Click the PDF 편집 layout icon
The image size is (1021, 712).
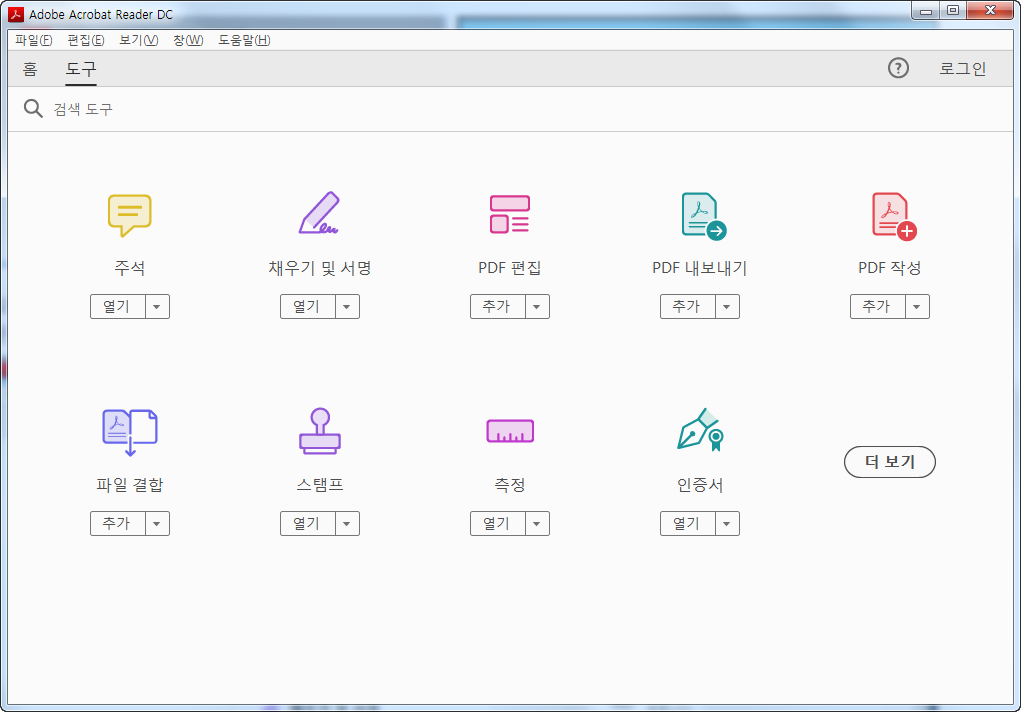[509, 214]
